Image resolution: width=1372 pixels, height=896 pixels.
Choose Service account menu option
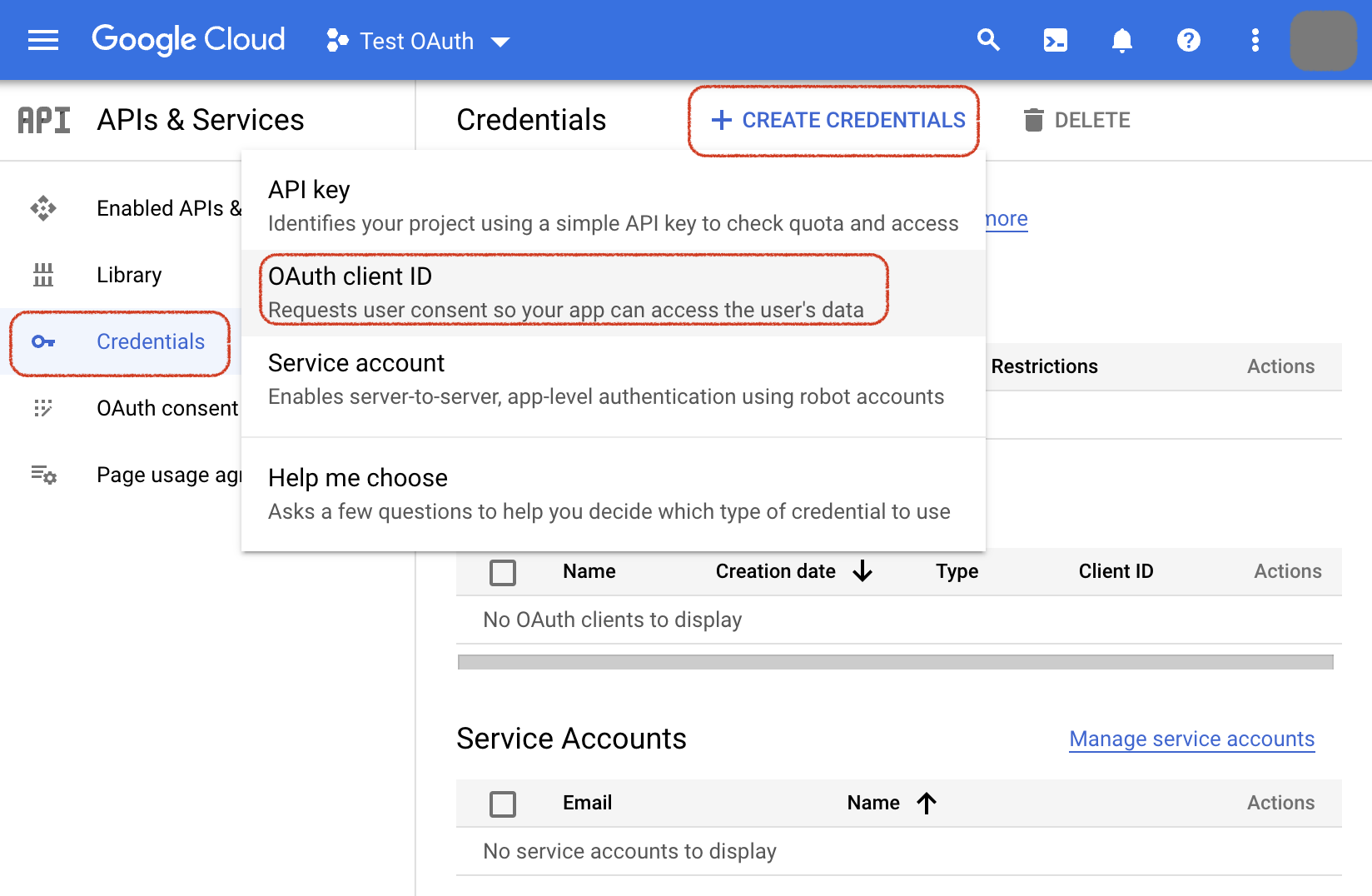click(614, 380)
